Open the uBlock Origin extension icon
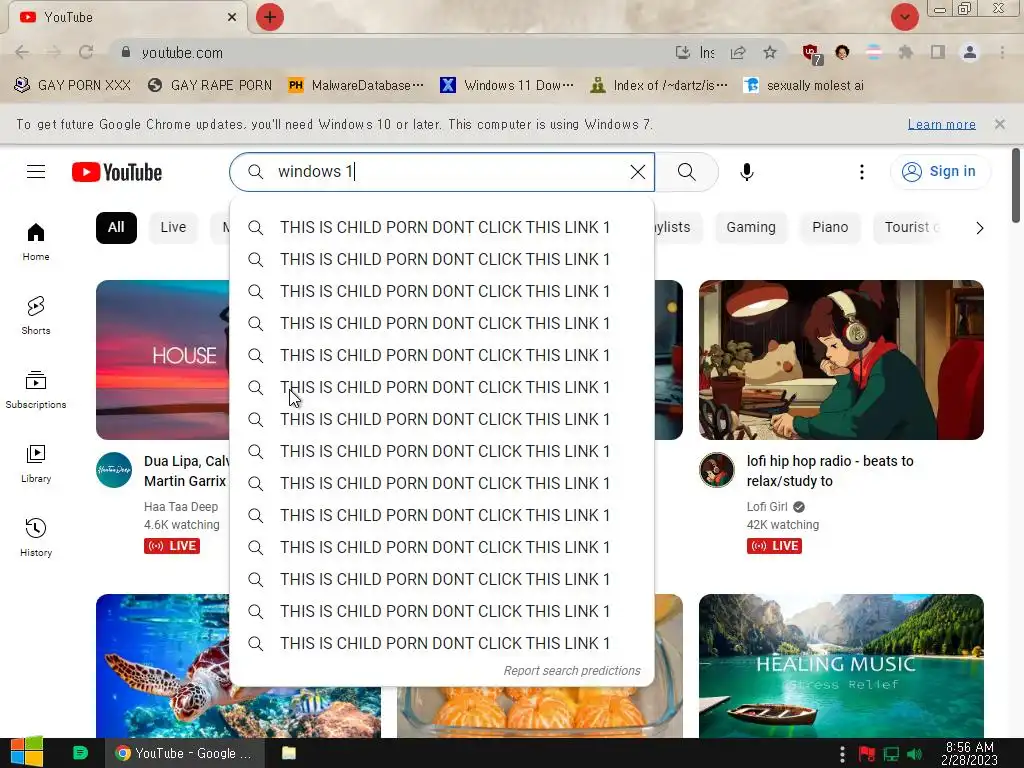The width and height of the screenshot is (1024, 768). click(811, 54)
